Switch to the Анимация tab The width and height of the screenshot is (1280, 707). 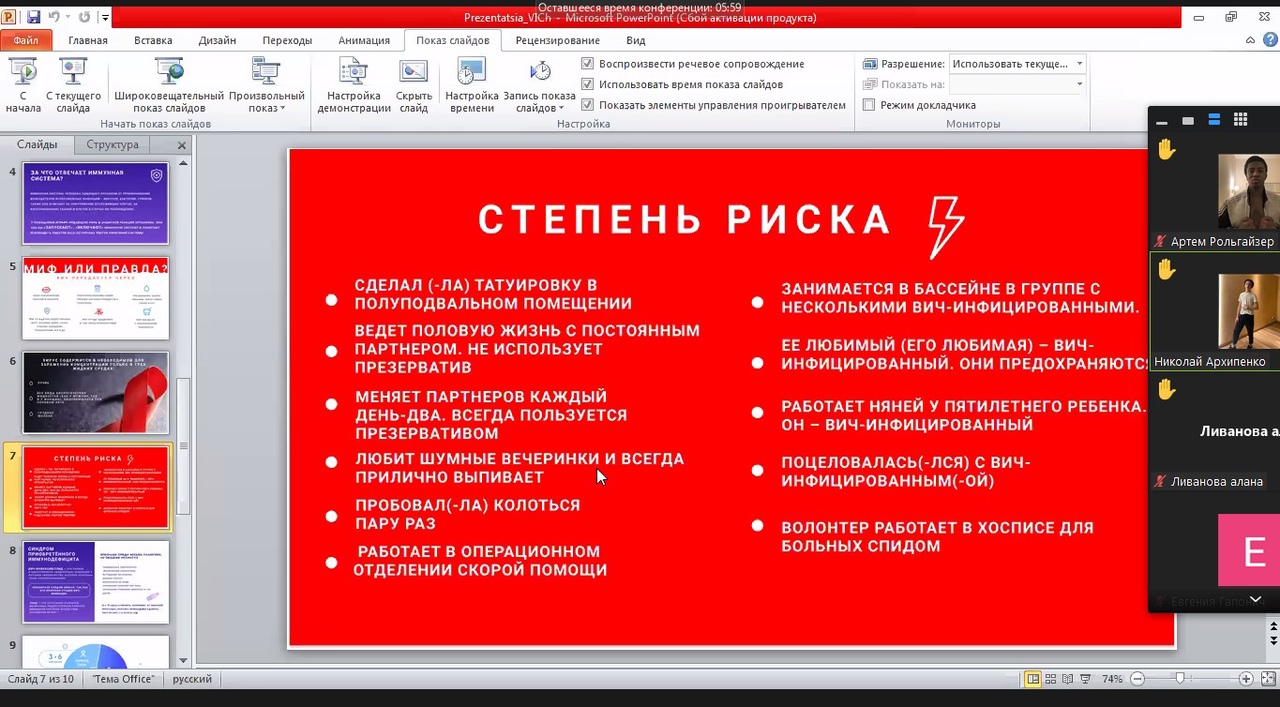click(x=364, y=41)
